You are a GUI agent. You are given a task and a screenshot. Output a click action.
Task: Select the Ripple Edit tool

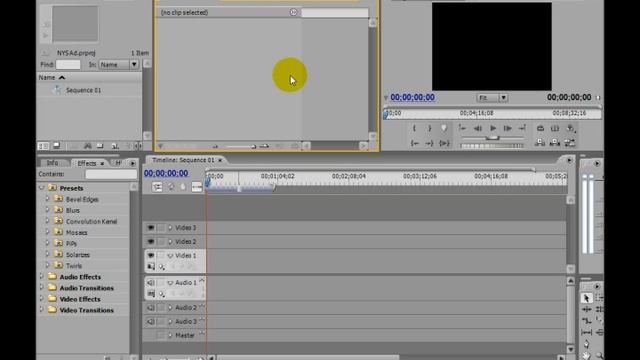tap(586, 309)
